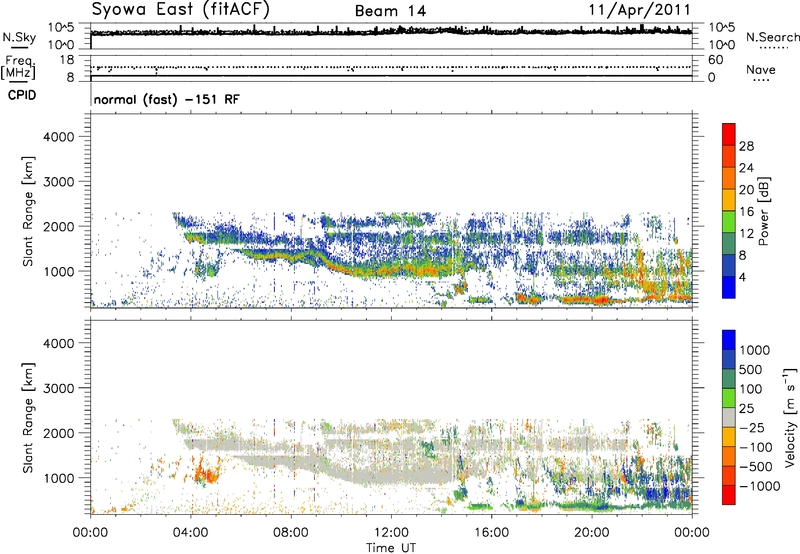Click the 'Freq. [MHz]' axis label
Image resolution: width=800 pixels, height=554 pixels.
point(18,67)
